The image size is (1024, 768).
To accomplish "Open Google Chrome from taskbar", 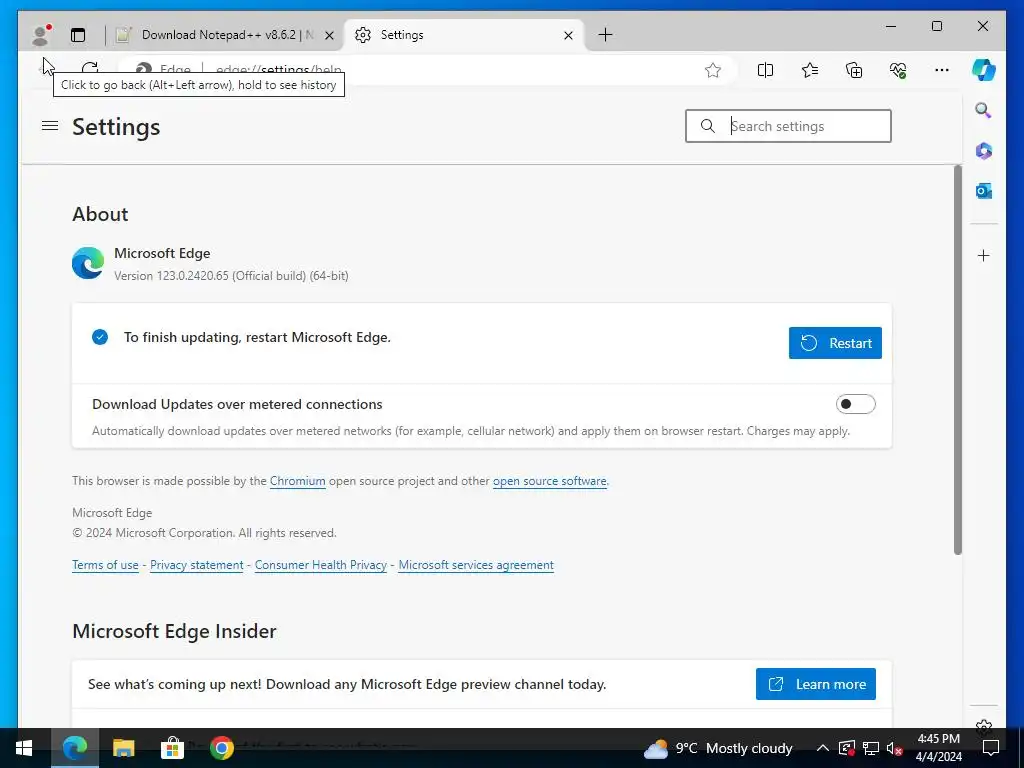I will coord(221,748).
